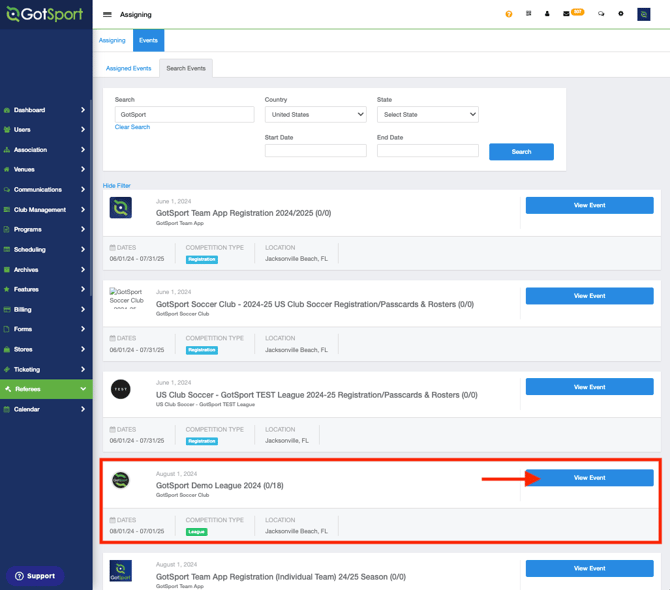
Task: Click the GotSport Demo League logo thumbnail
Action: (120, 480)
